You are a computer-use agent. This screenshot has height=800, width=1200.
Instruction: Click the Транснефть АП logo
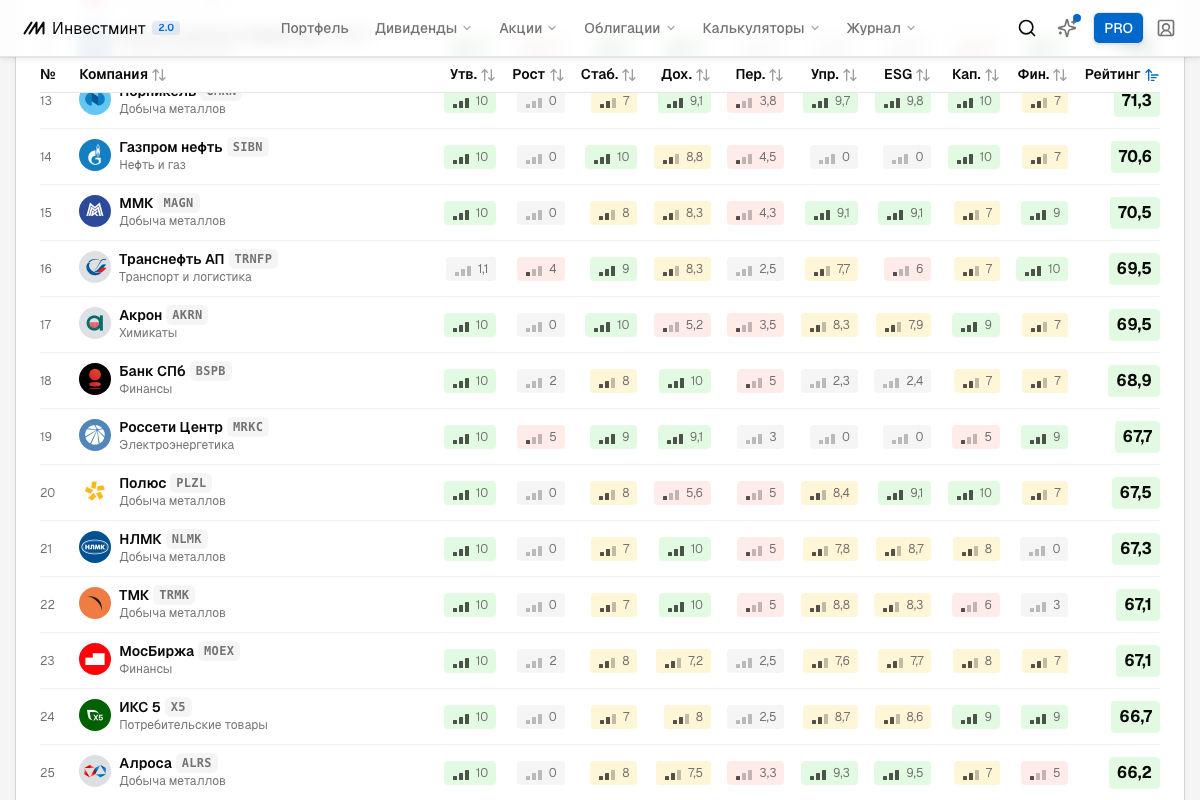(x=95, y=267)
